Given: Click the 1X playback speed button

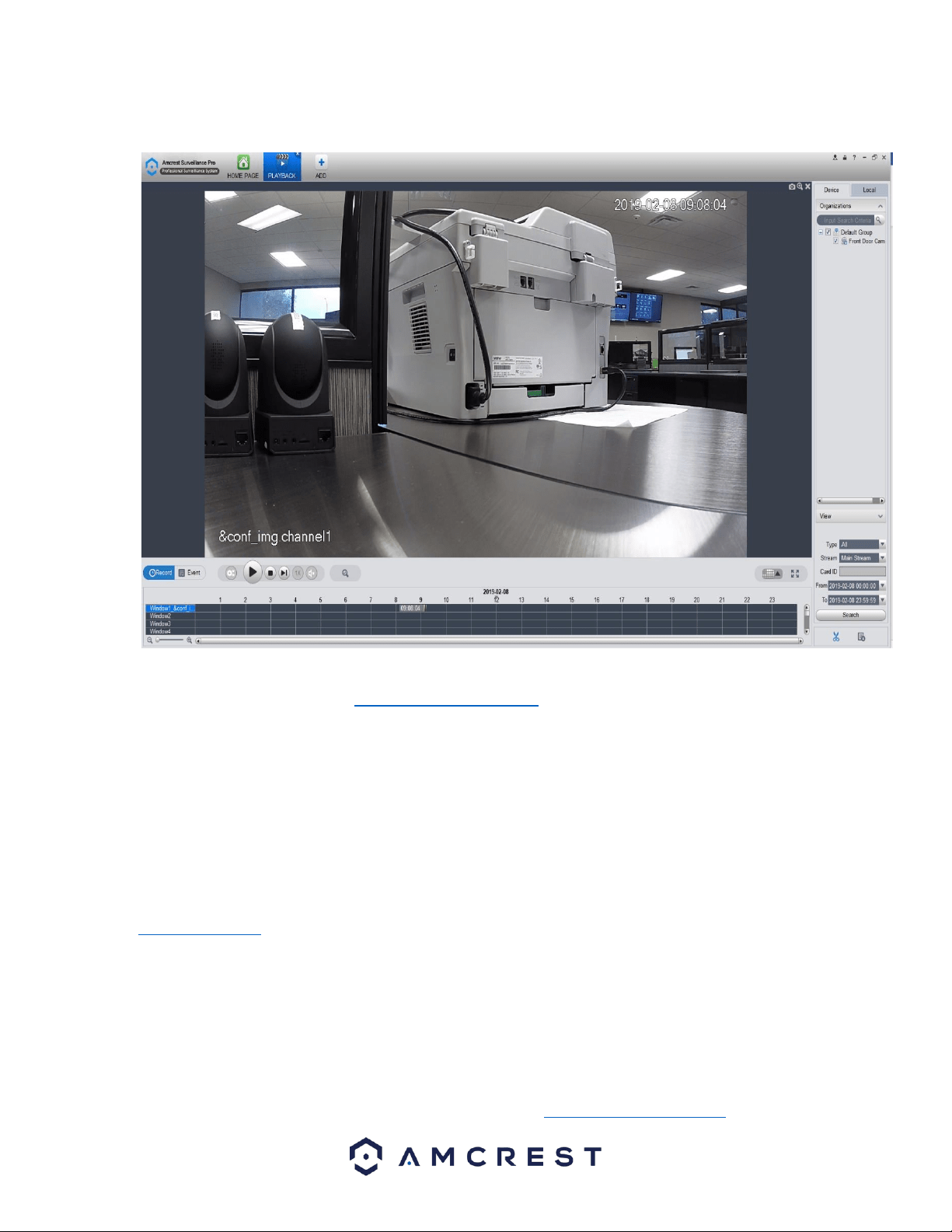Looking at the screenshot, I should [298, 573].
